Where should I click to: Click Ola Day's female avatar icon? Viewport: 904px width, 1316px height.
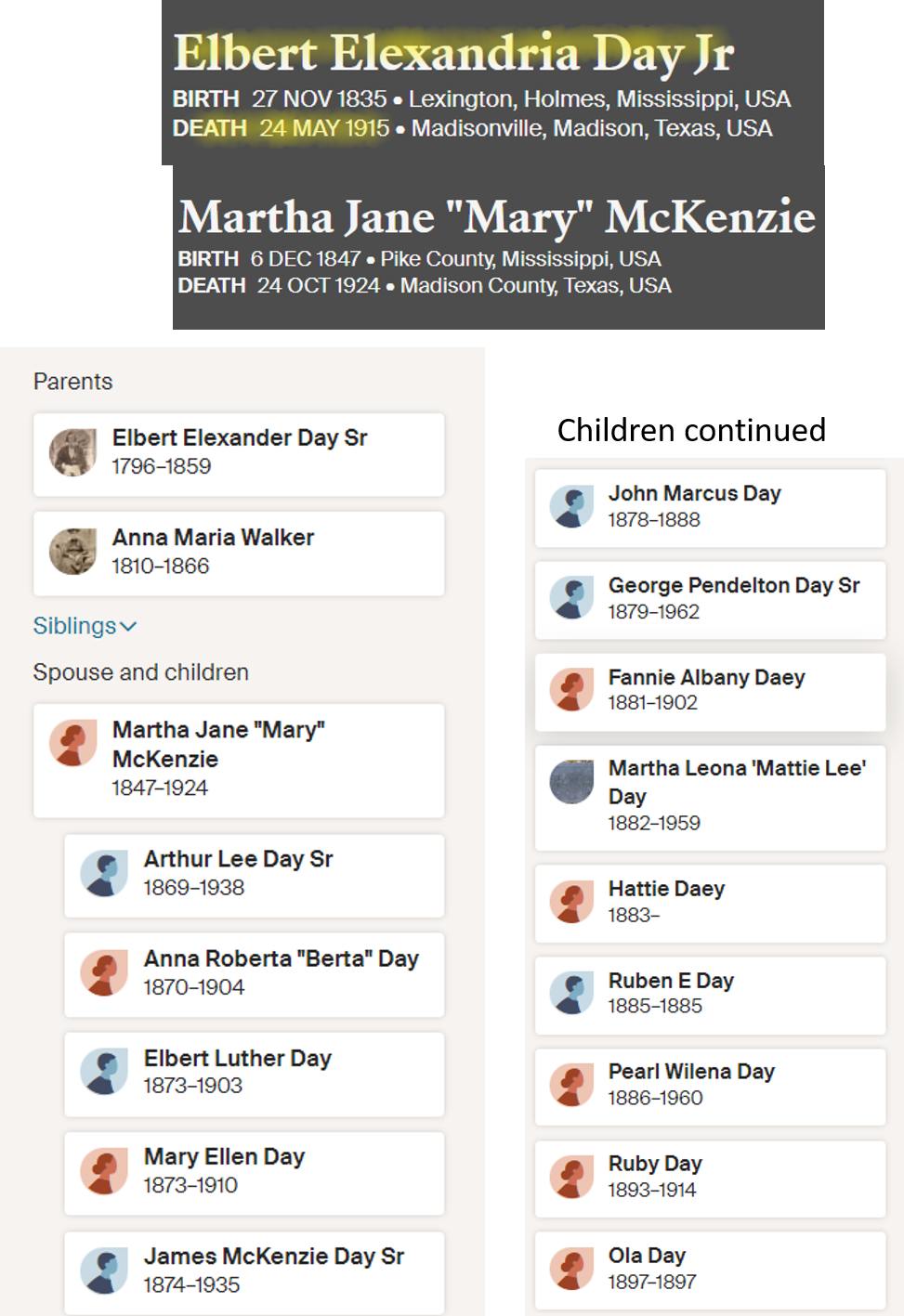(x=571, y=1269)
